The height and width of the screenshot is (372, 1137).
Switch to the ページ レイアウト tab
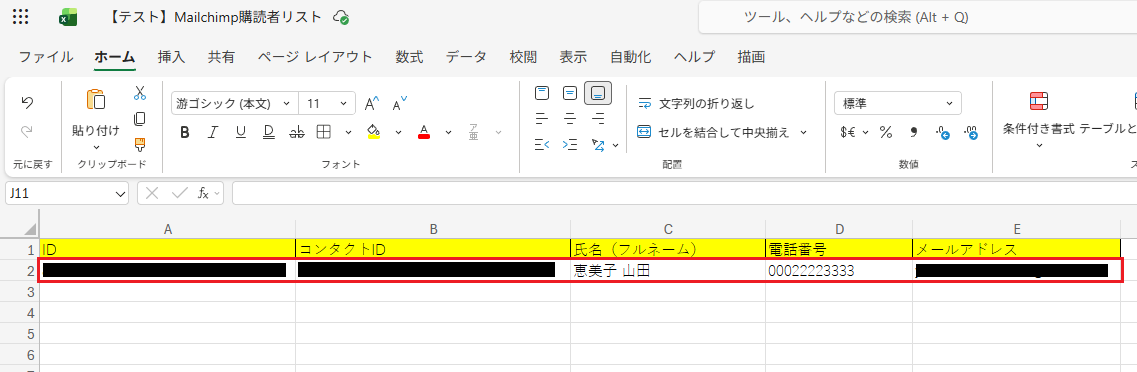click(315, 57)
